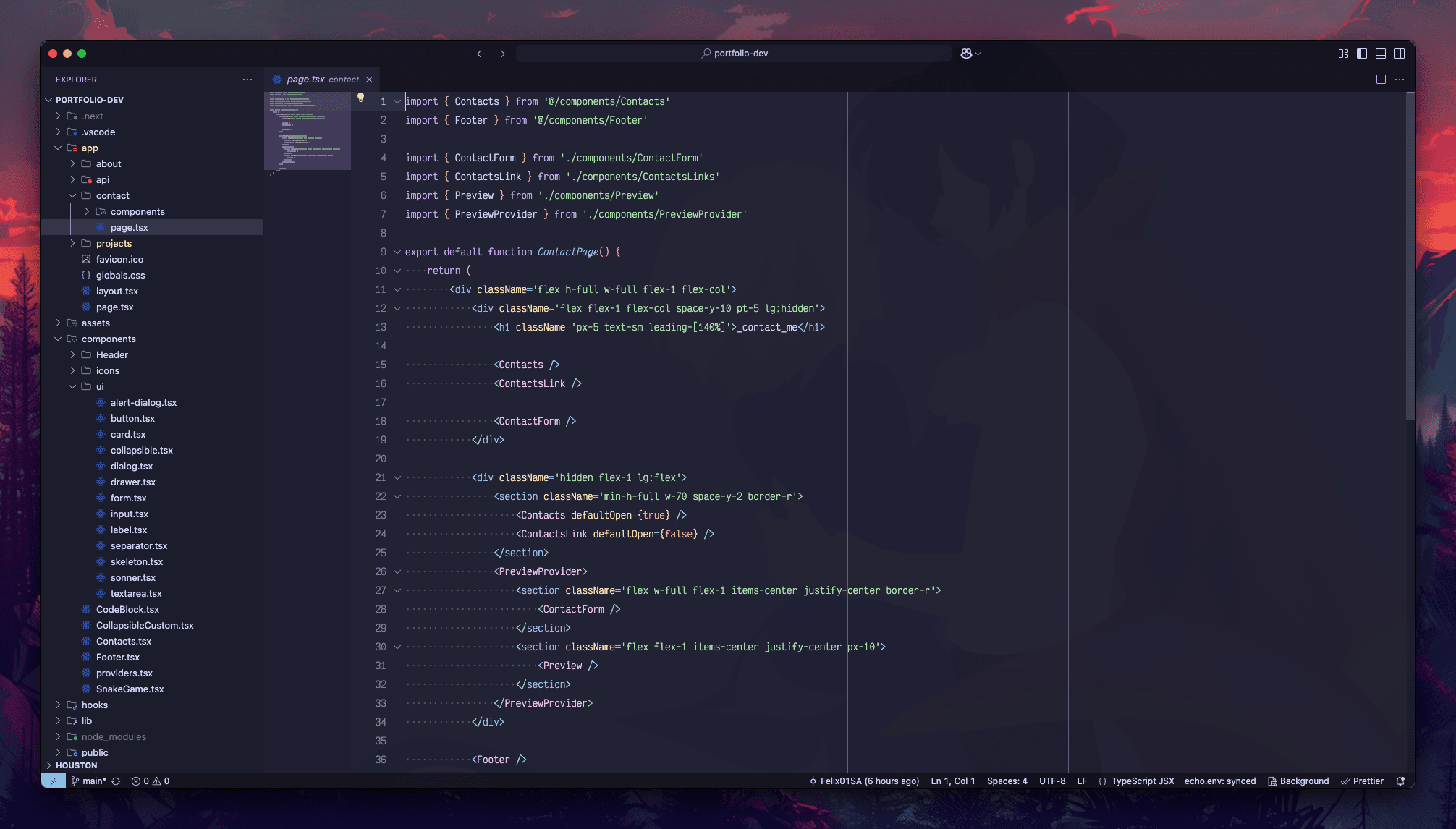Click Ln 1, Col 1 status
This screenshot has width=1456, height=829.
952,781
